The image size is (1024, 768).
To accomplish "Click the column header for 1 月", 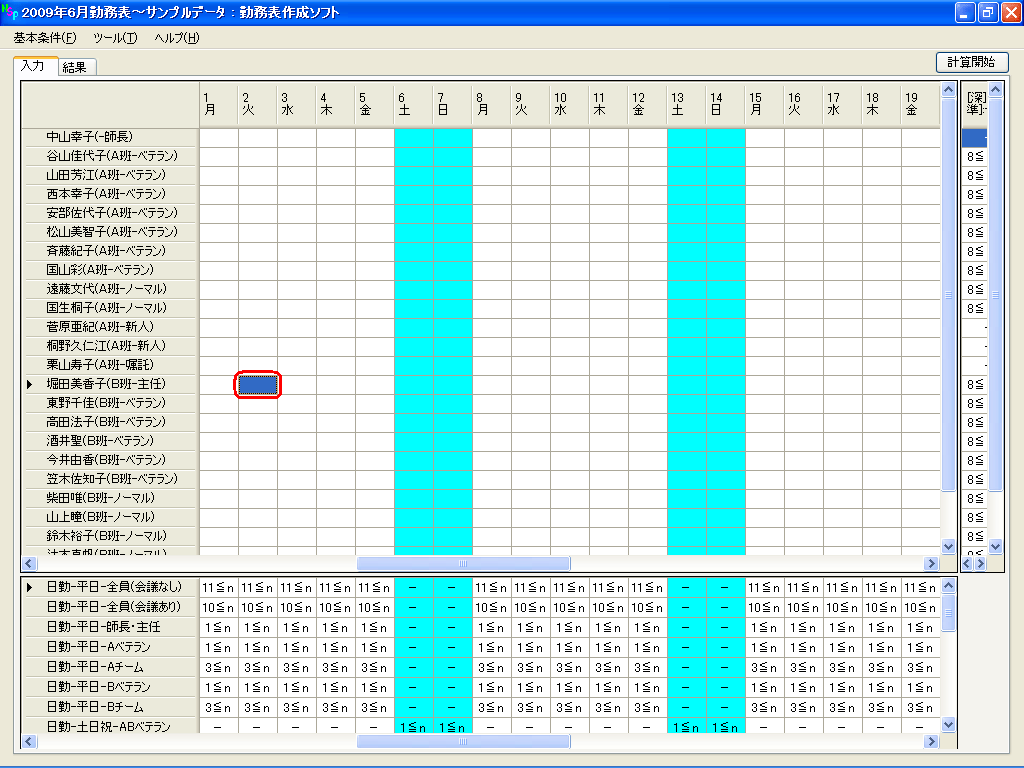I will tap(218, 104).
